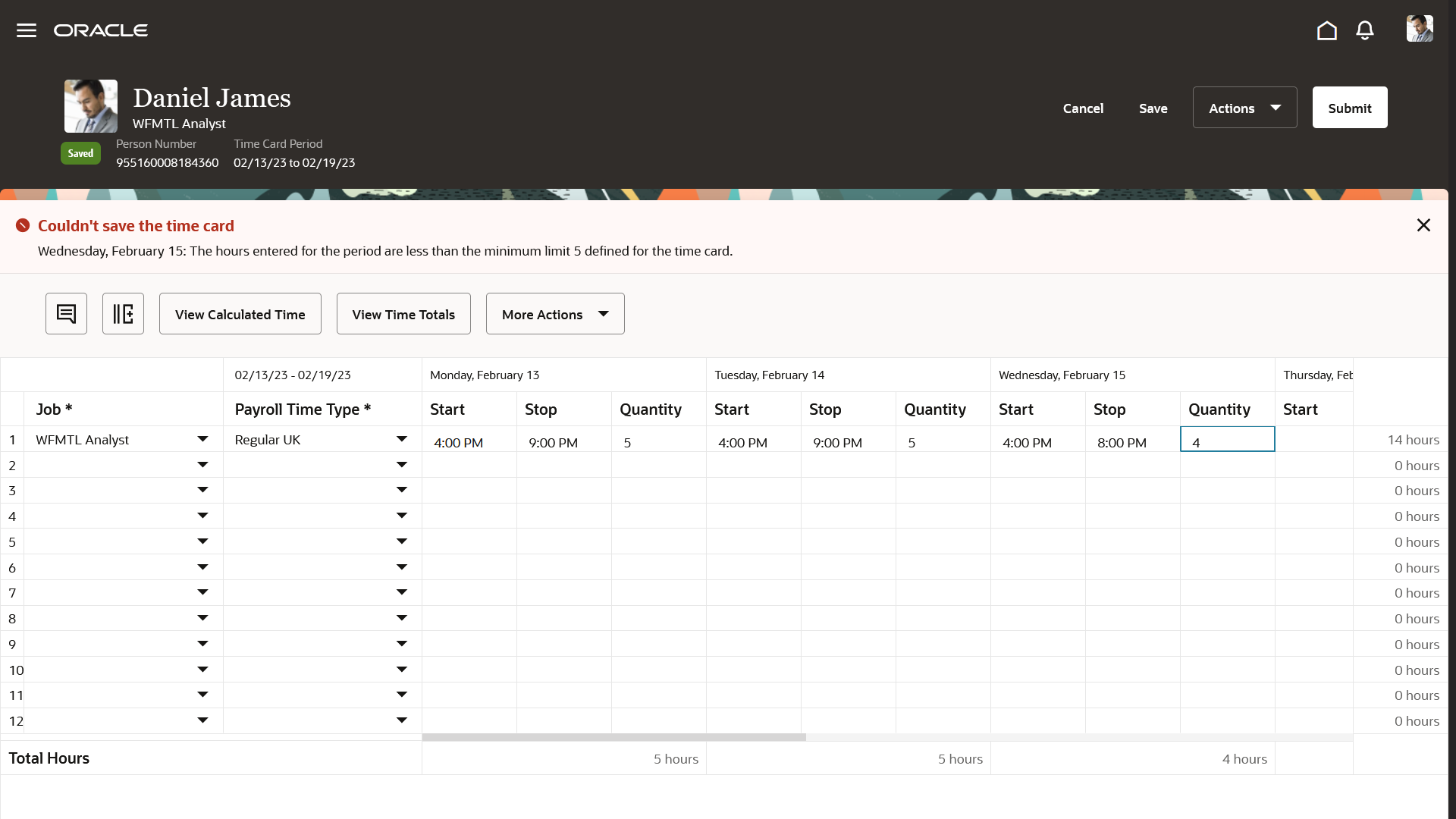Dismiss the time card error banner
This screenshot has width=1456, height=819.
pyautogui.click(x=1423, y=224)
